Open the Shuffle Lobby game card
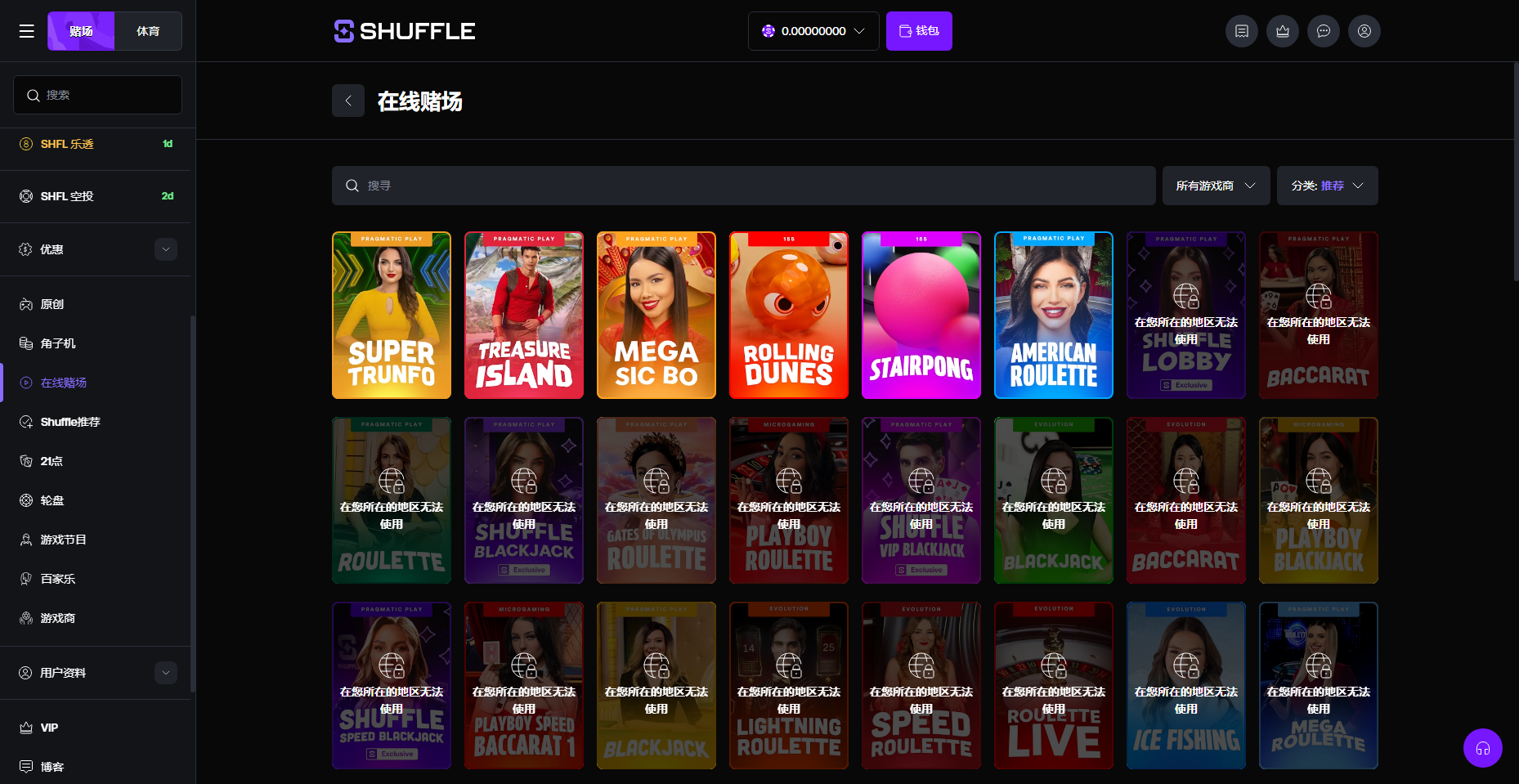Image resolution: width=1519 pixels, height=784 pixels. pyautogui.click(x=1186, y=316)
